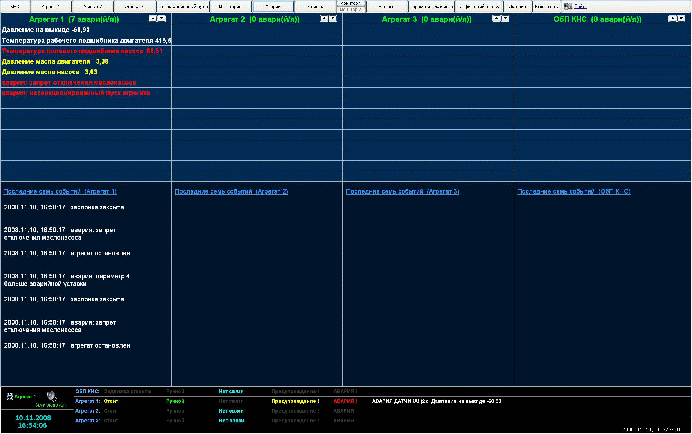Click yellow 'Стоит' status in Агрегат 1 row
Viewport: 692px width, 434px height.
[111, 401]
